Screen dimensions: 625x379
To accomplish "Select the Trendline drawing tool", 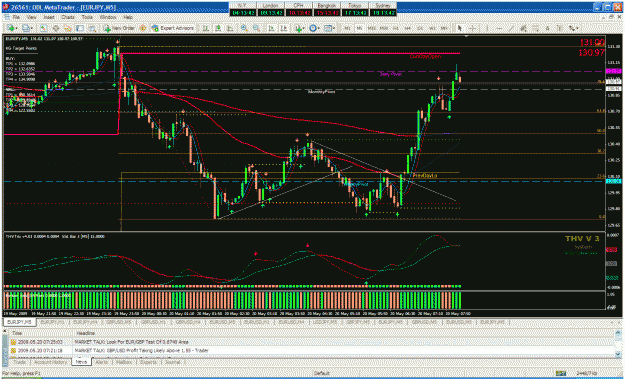I will pos(511,28).
